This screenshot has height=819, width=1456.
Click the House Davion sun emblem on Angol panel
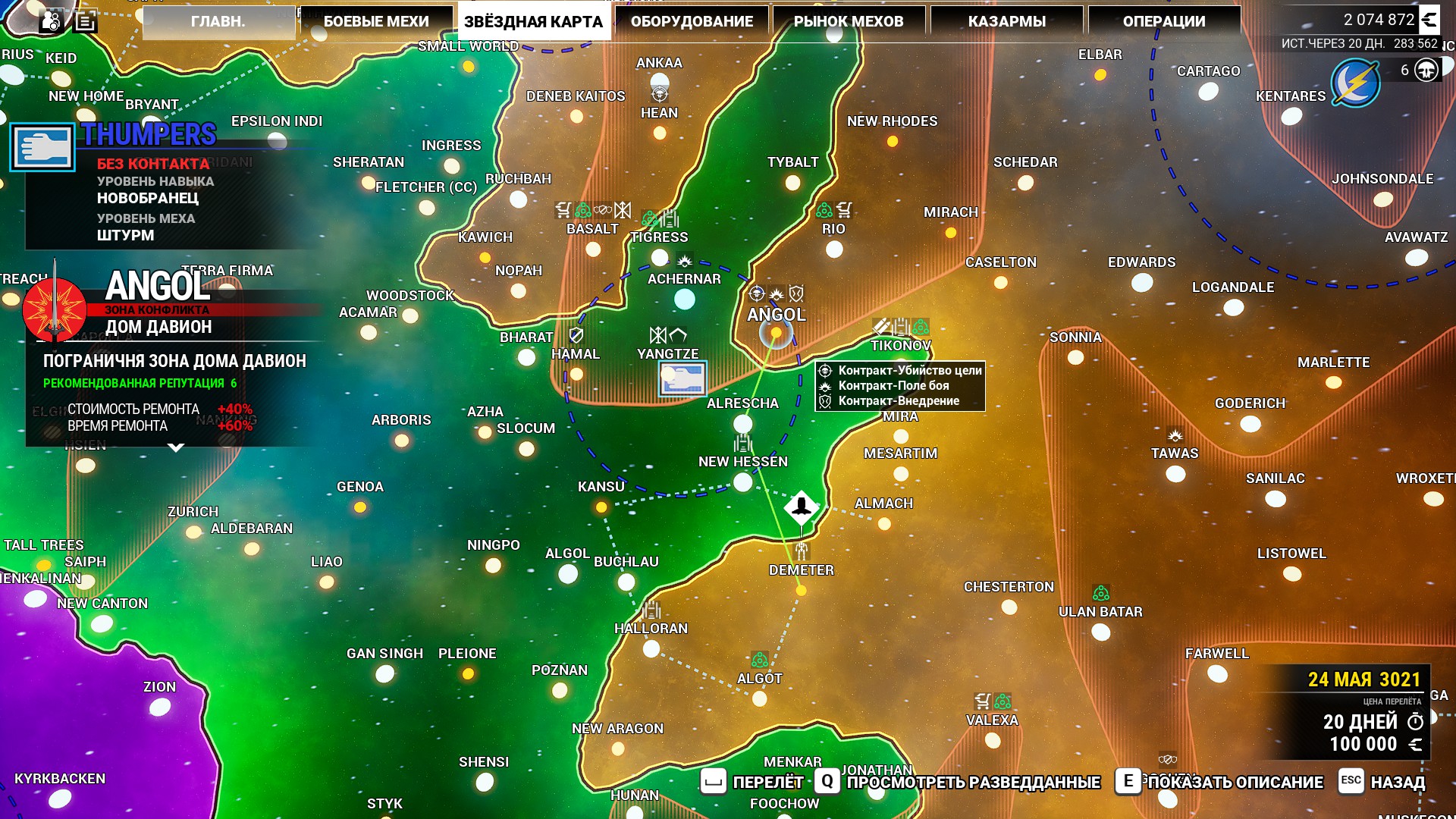pos(55,310)
